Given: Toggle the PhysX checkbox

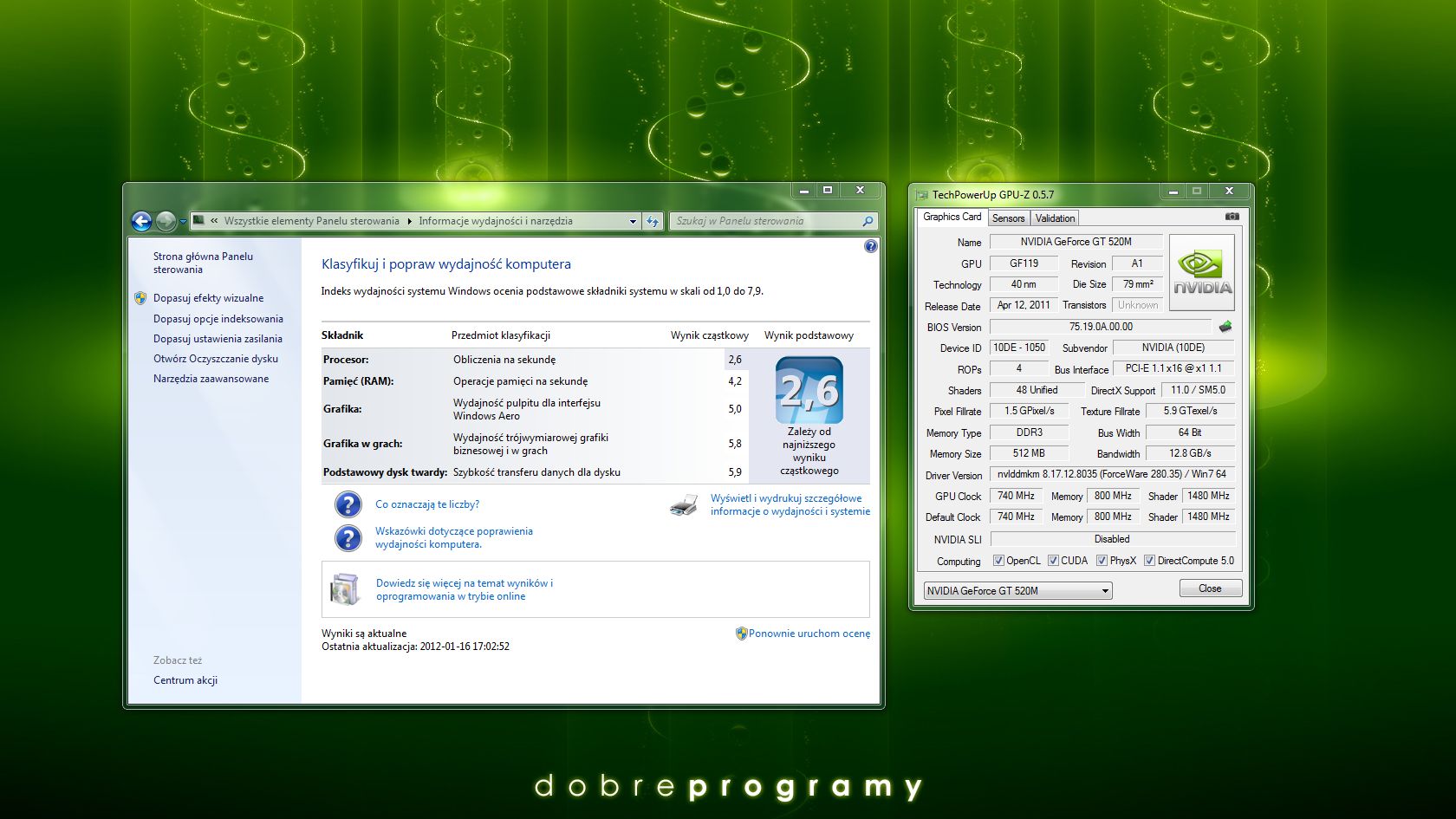Looking at the screenshot, I should [1102, 561].
